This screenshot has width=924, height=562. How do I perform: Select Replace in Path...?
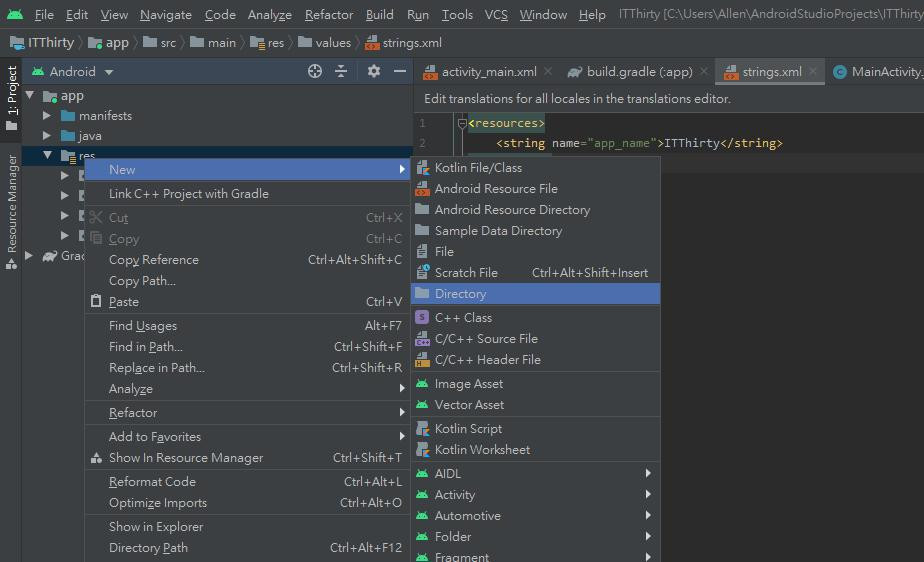point(248,368)
